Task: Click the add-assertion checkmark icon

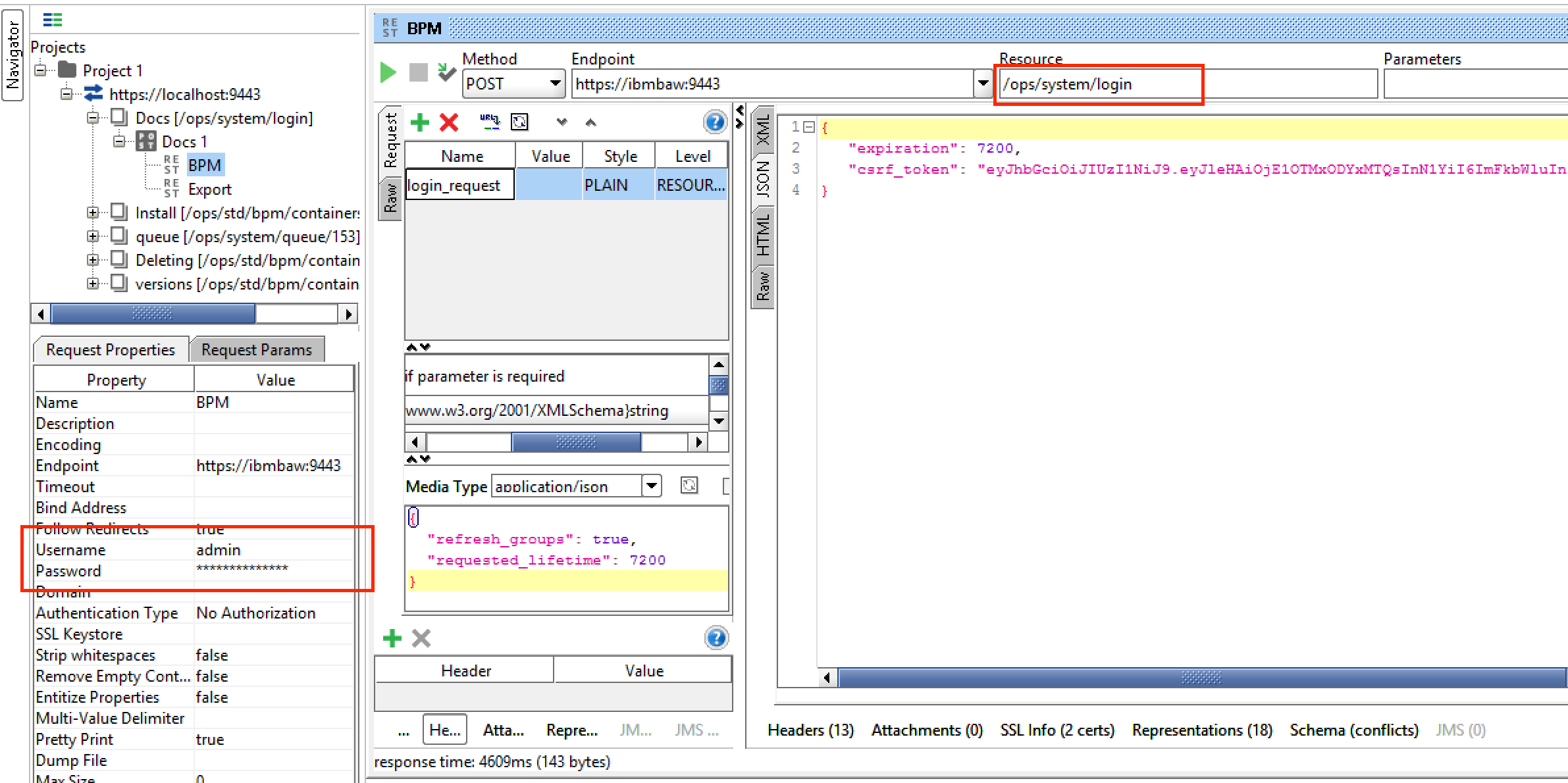Action: click(447, 72)
